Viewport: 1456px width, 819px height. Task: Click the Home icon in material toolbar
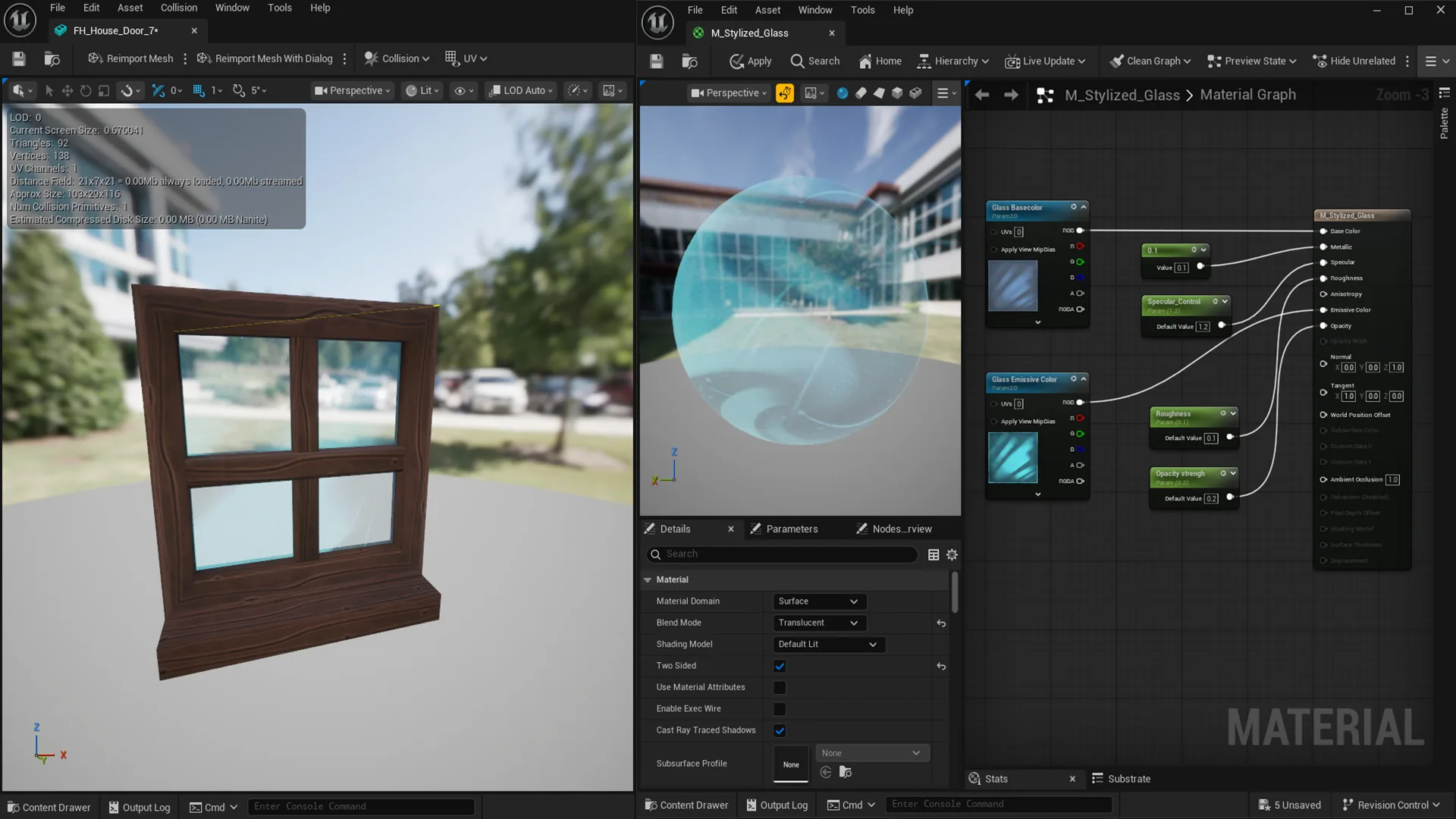pos(864,61)
